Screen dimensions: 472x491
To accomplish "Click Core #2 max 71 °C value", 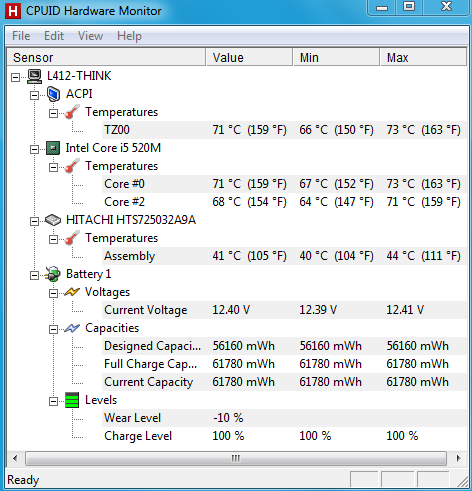I will pyautogui.click(x=423, y=202).
